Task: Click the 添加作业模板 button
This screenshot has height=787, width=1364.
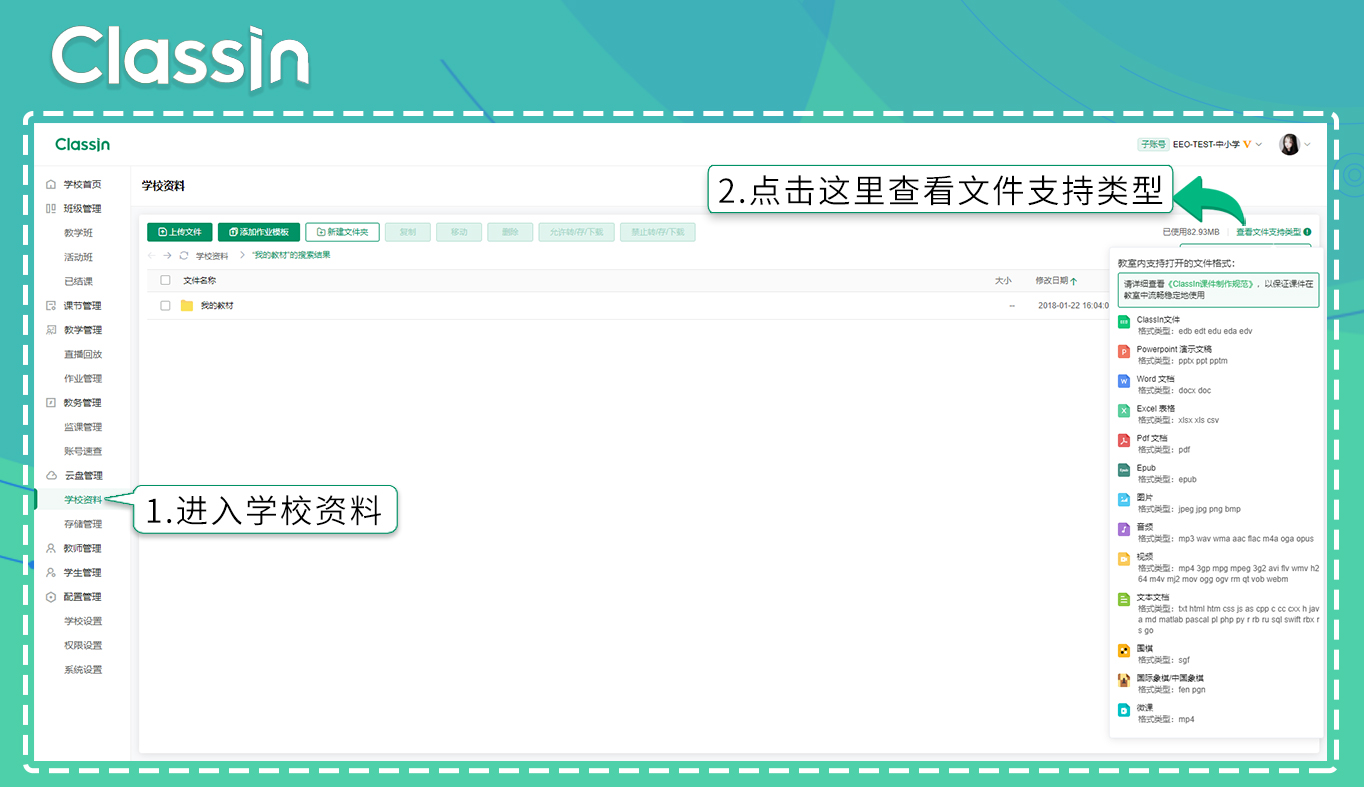Action: click(x=259, y=232)
